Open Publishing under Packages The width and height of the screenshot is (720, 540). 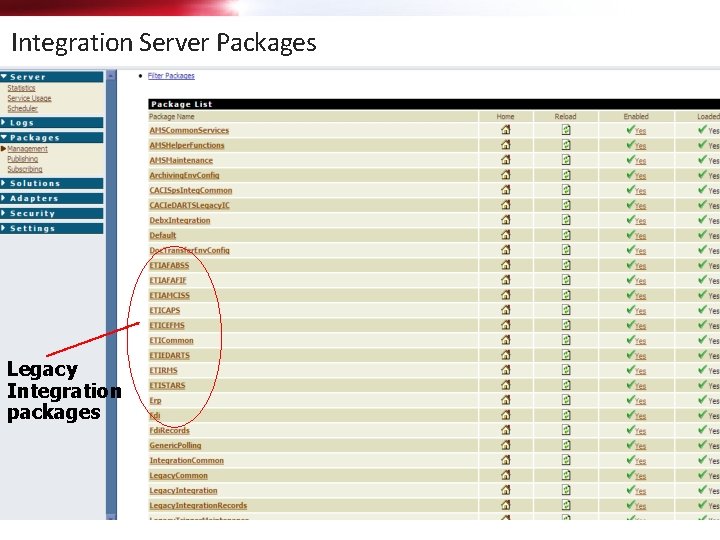click(22, 159)
